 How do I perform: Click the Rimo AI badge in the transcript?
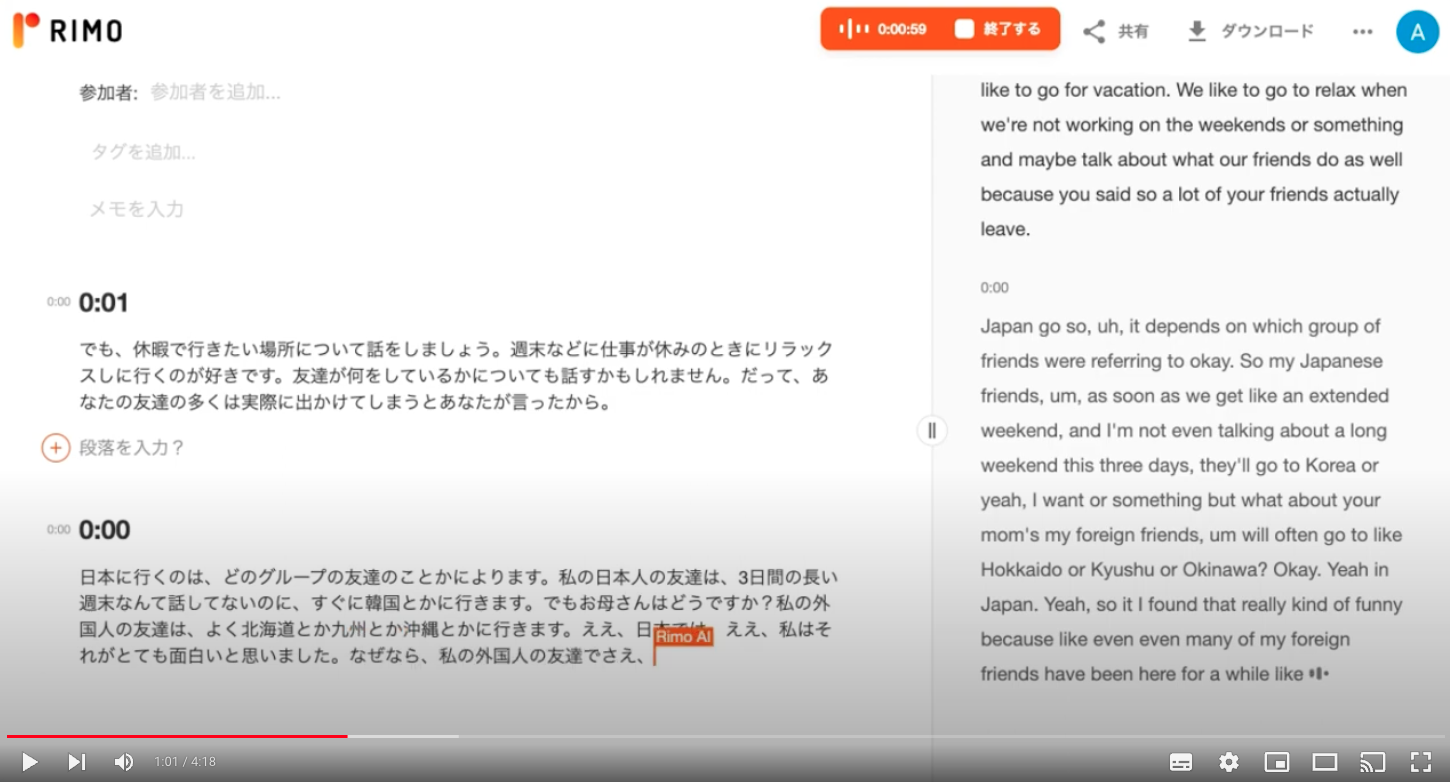682,637
